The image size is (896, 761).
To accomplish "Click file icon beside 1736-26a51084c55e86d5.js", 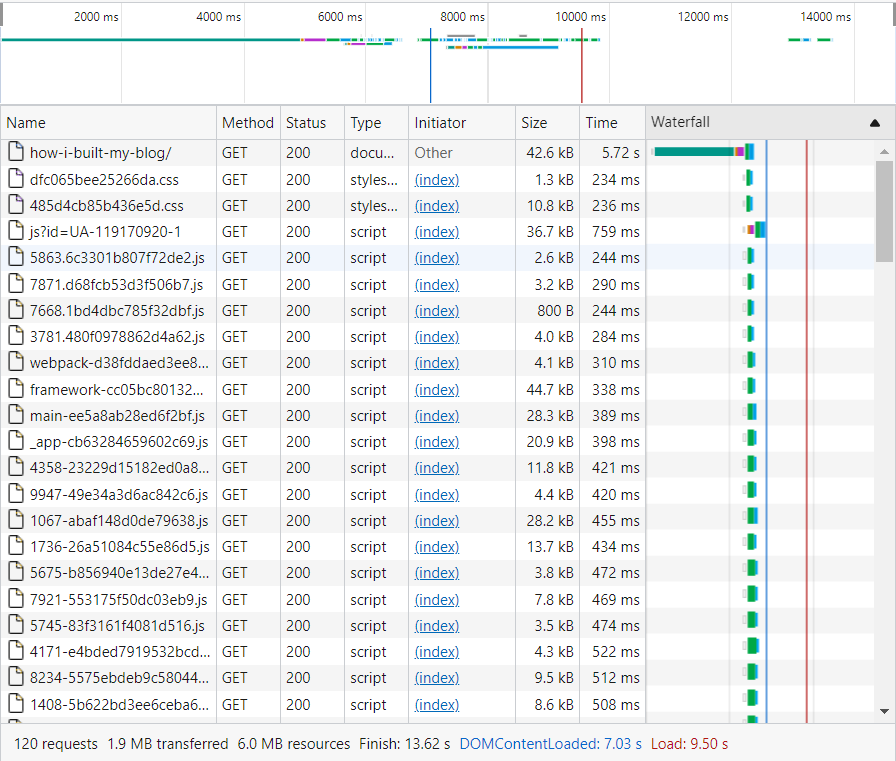I will pyautogui.click(x=16, y=546).
